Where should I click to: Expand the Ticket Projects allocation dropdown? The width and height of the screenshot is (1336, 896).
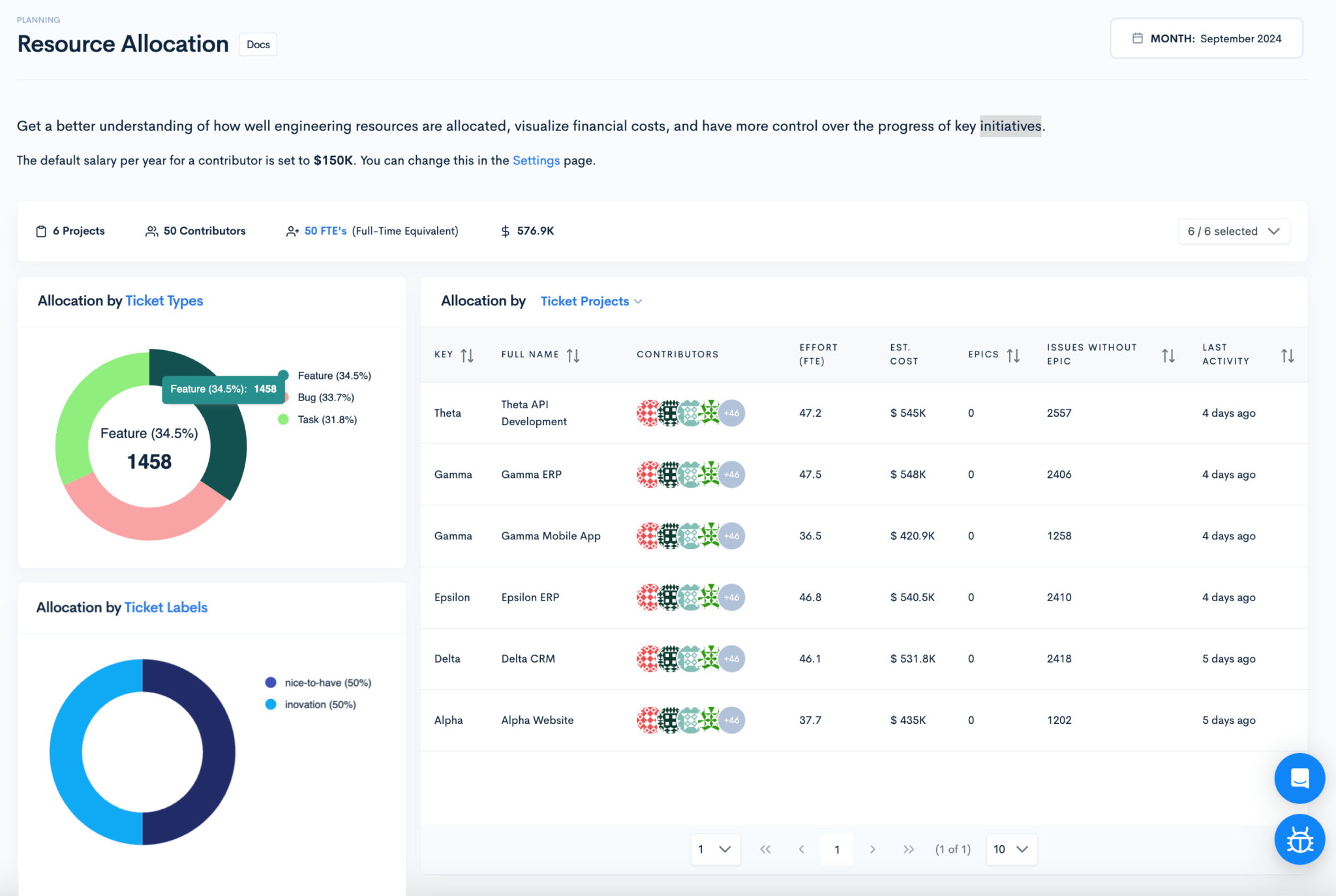coord(591,301)
